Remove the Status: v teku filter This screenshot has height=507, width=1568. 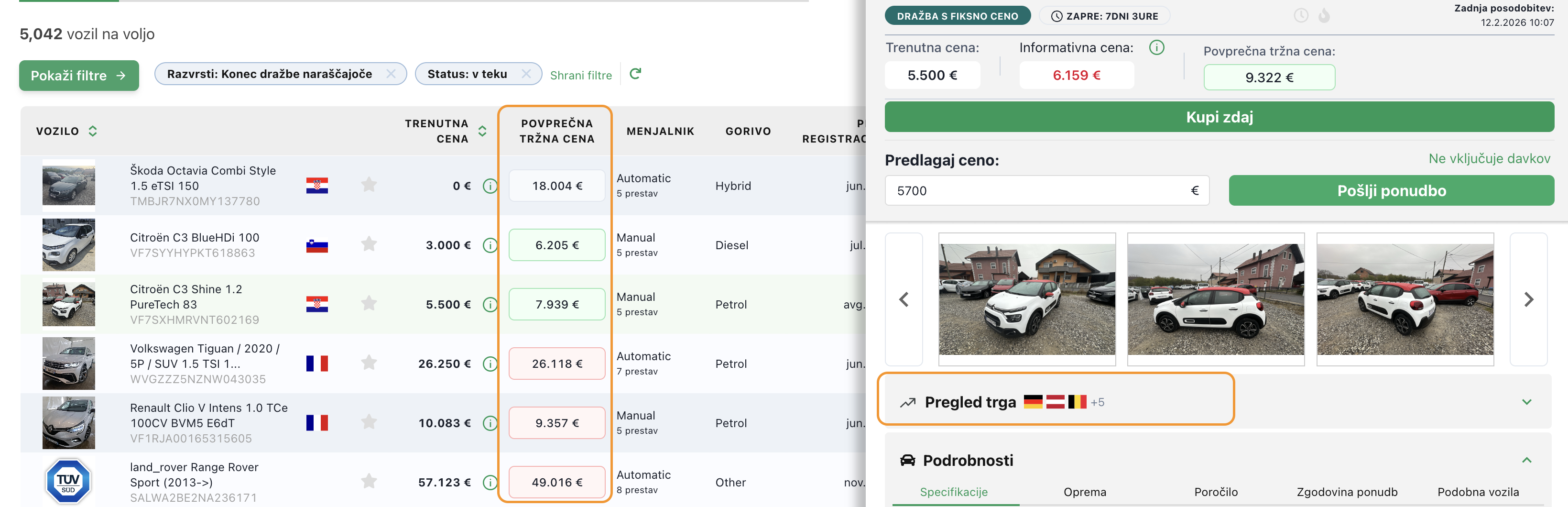point(526,74)
